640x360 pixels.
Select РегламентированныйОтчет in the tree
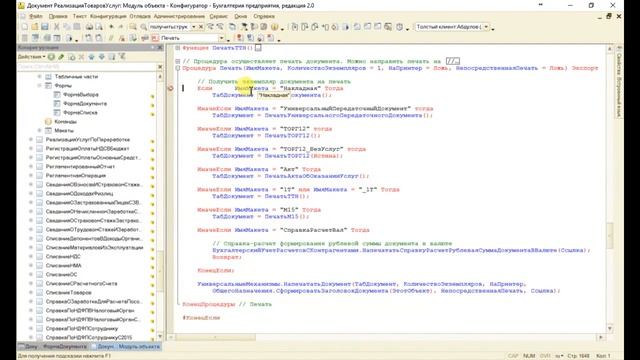(80, 167)
